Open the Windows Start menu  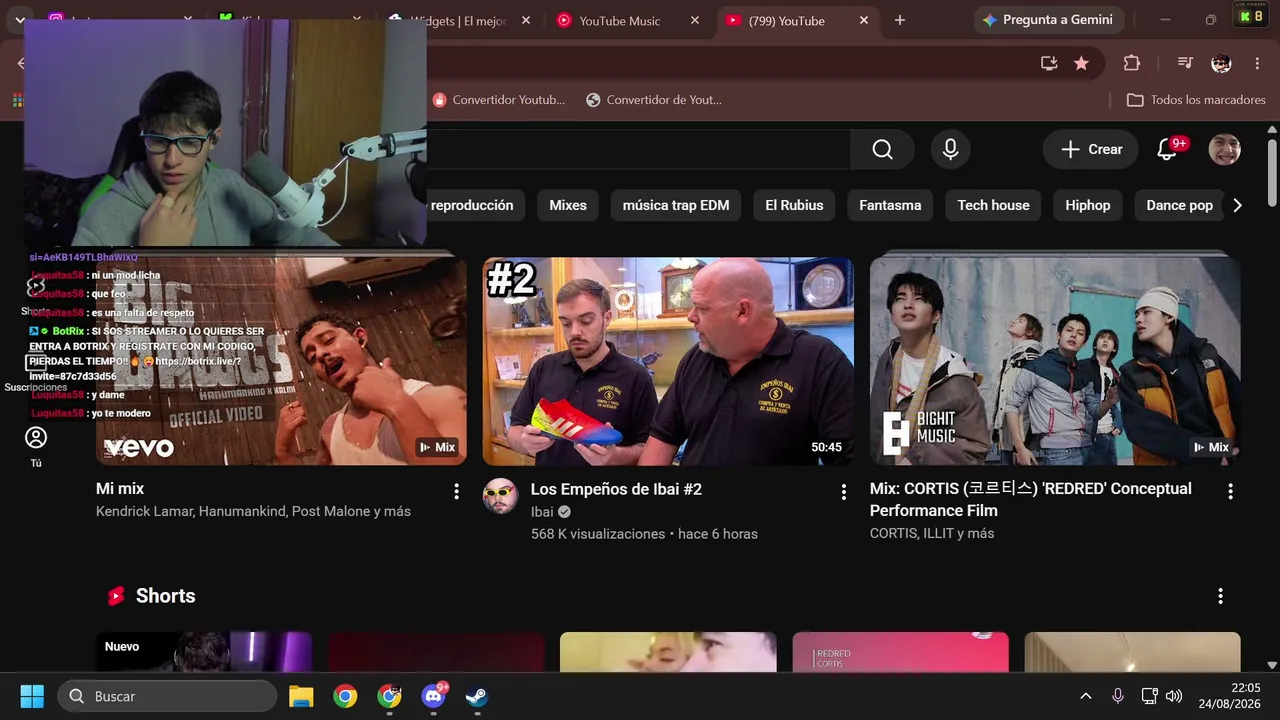pos(32,696)
